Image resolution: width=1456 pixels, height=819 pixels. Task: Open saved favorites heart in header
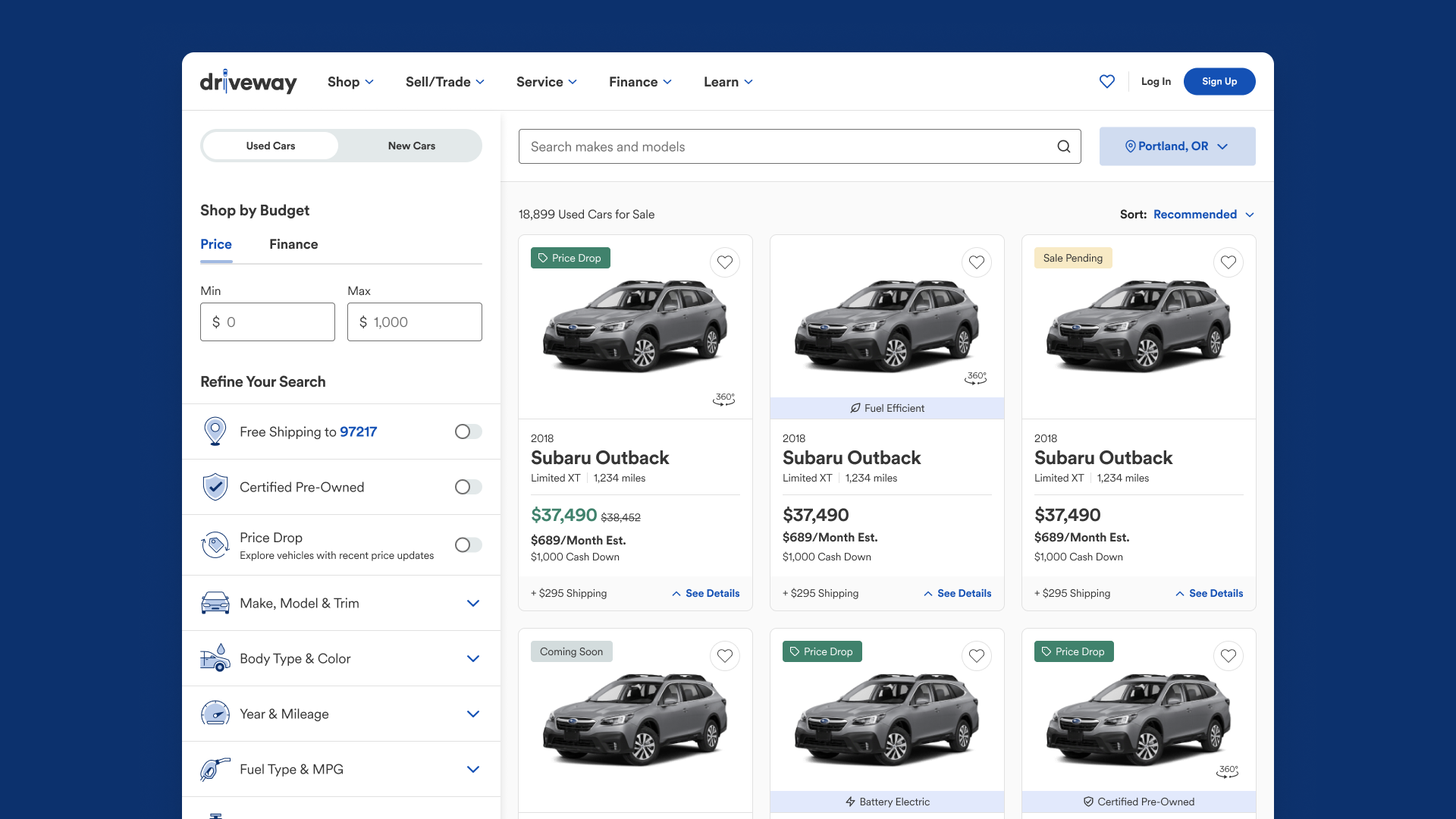coord(1106,81)
